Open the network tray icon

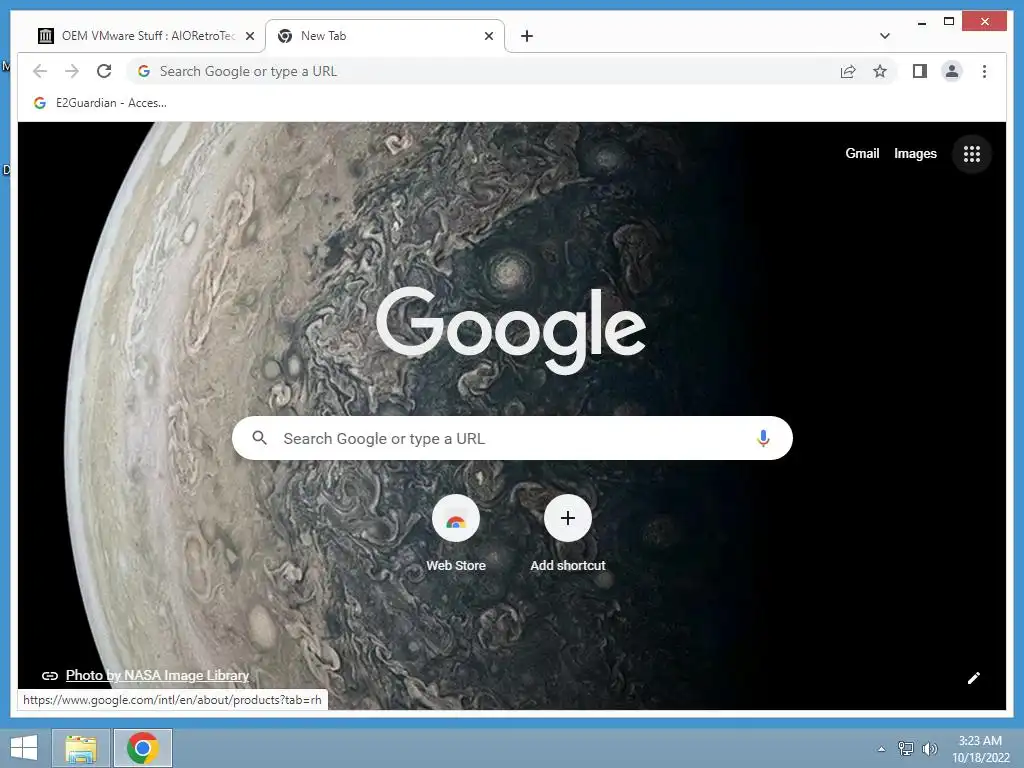click(x=906, y=748)
